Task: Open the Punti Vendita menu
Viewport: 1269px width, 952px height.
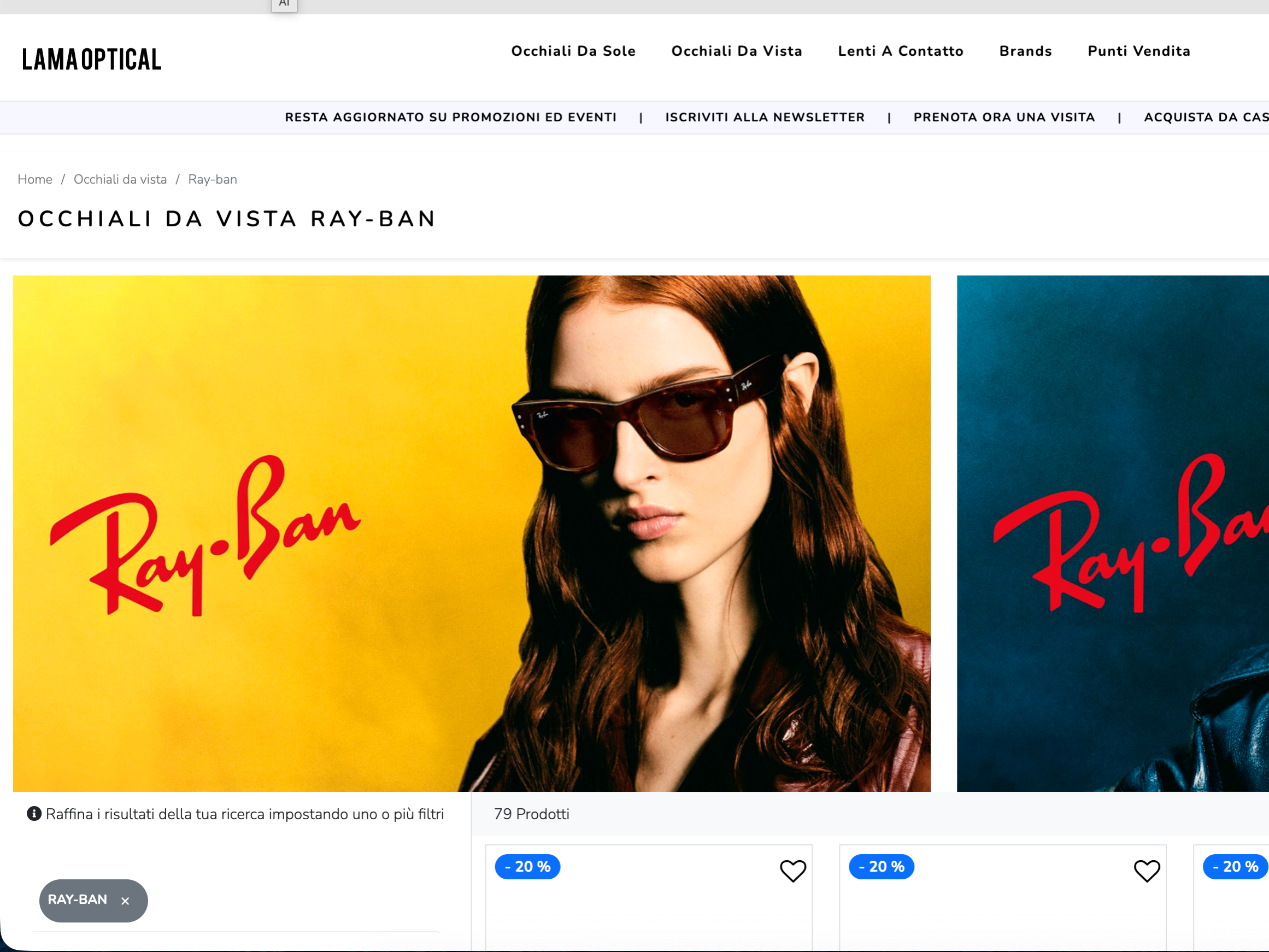Action: [1139, 51]
